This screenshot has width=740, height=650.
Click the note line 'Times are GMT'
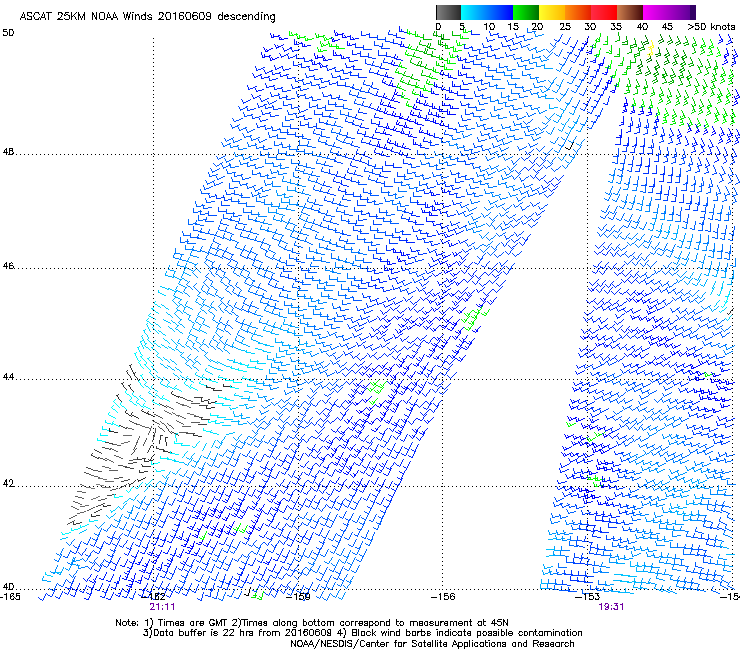point(192,623)
